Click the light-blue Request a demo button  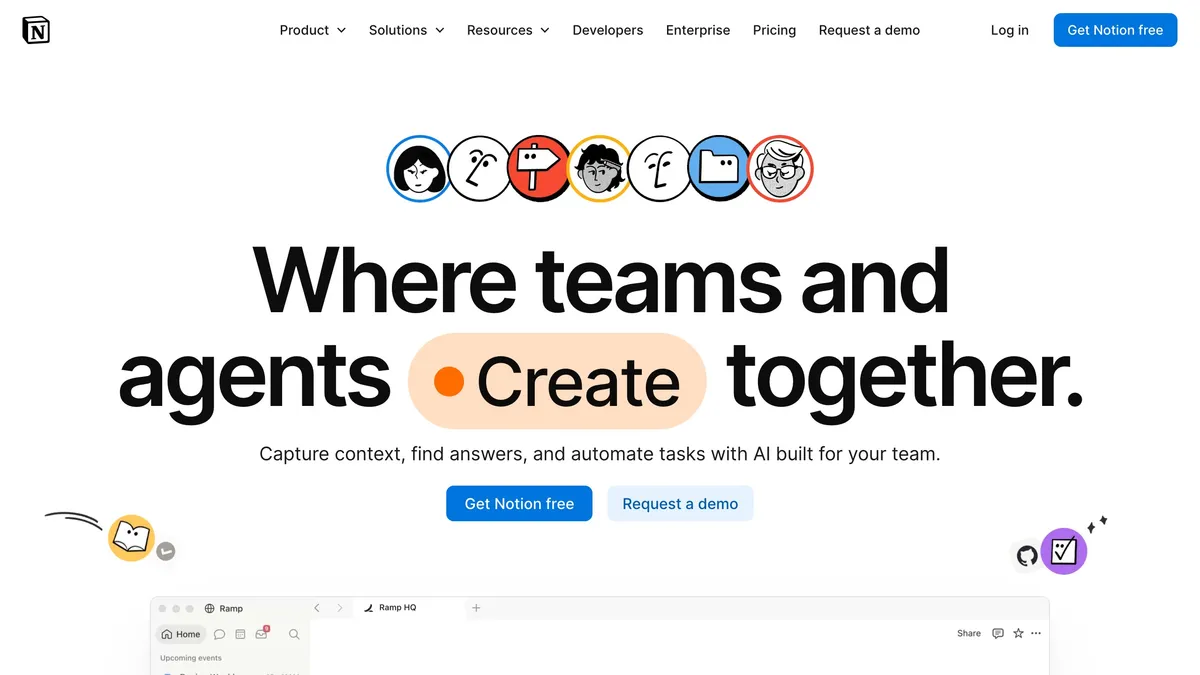pyautogui.click(x=680, y=504)
